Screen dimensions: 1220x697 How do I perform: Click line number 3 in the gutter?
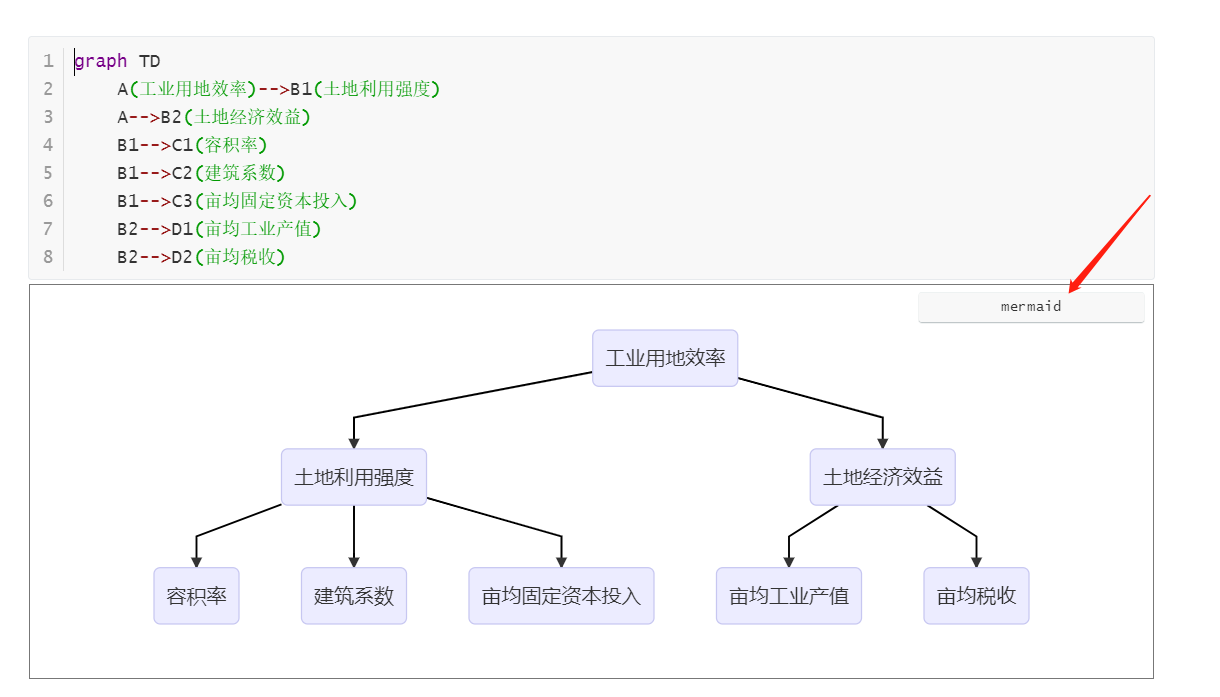point(47,117)
